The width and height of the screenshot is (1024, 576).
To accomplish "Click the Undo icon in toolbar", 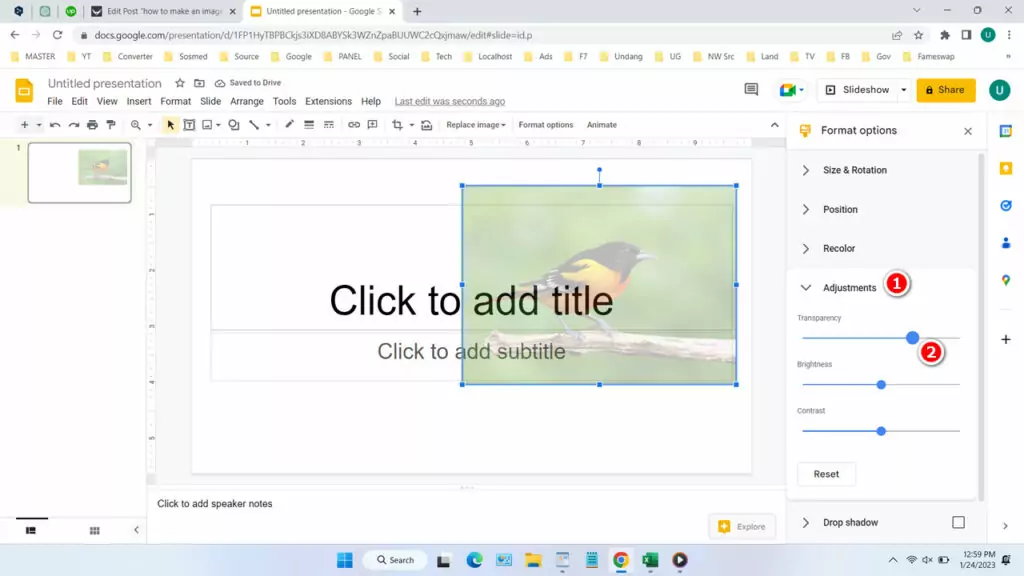I will pyautogui.click(x=55, y=125).
